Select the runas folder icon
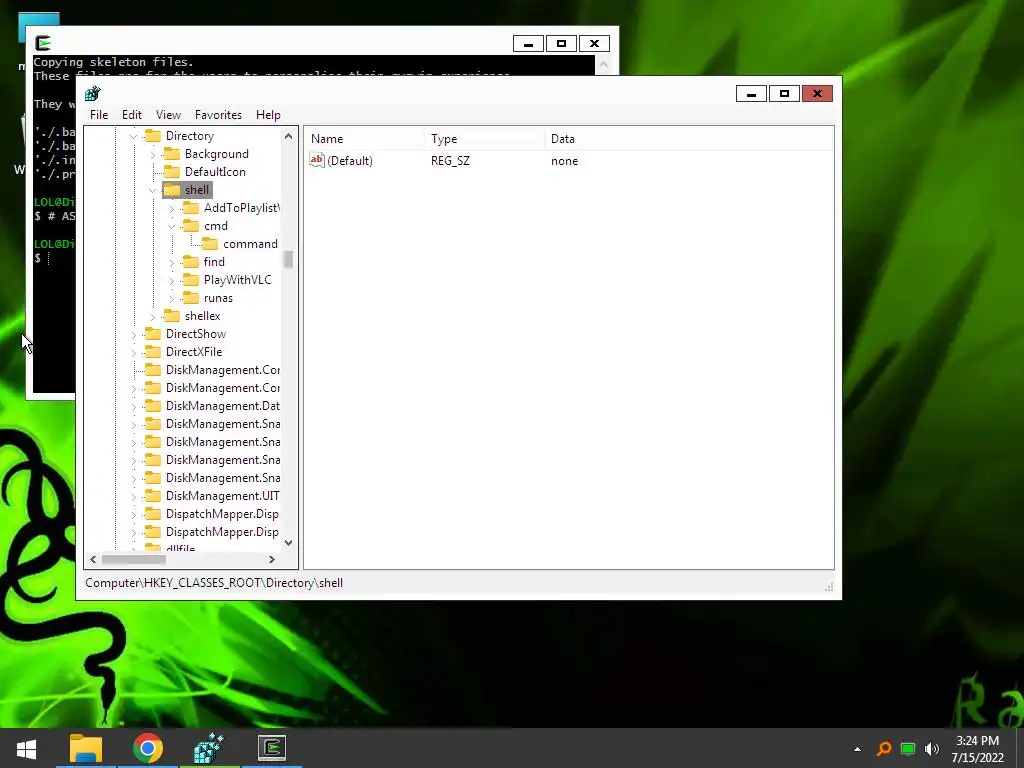Viewport: 1024px width, 768px height. click(191, 298)
